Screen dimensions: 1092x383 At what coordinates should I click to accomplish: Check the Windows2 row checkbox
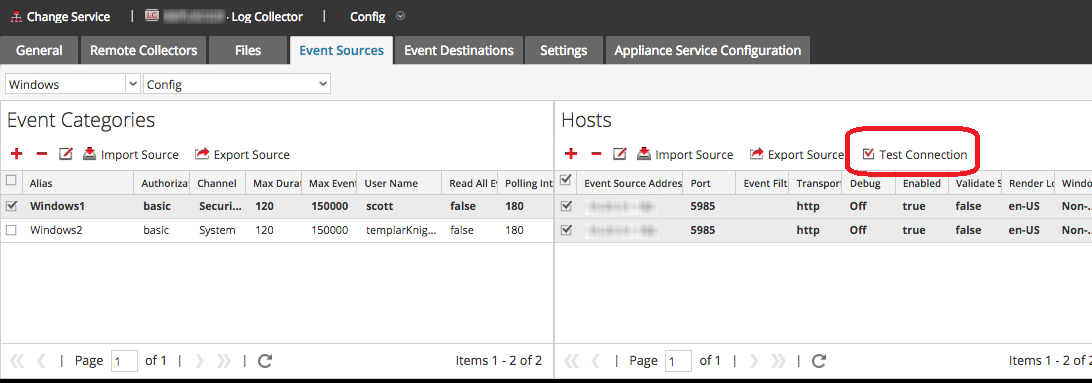pyautogui.click(x=11, y=230)
